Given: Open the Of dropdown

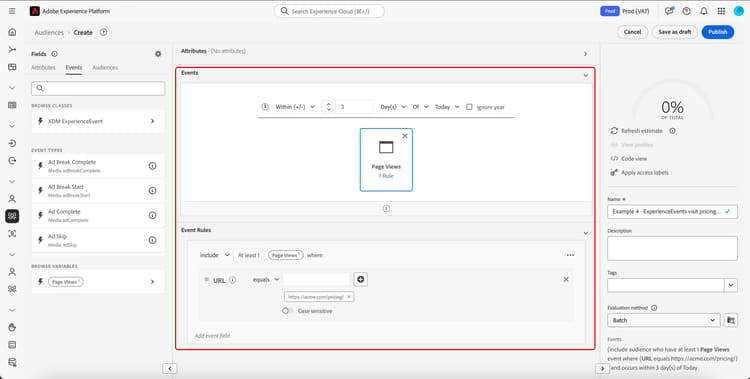Looking at the screenshot, I should [420, 107].
